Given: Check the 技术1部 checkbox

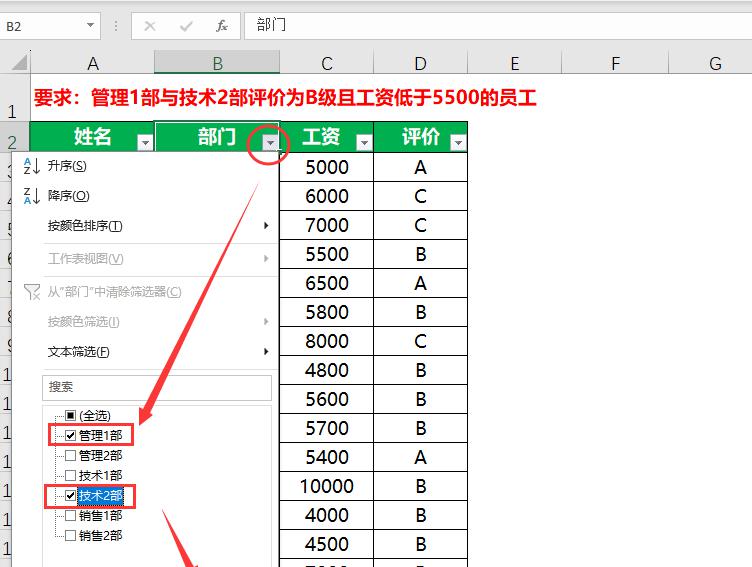Looking at the screenshot, I should point(70,475).
